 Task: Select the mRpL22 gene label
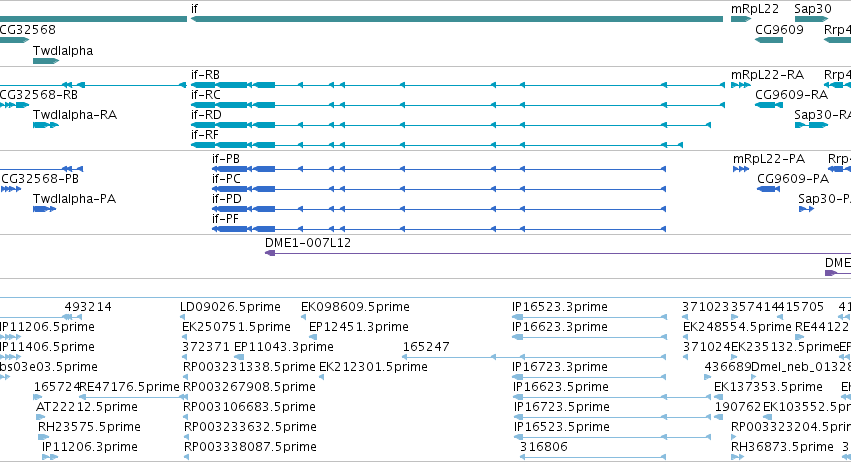(755, 9)
